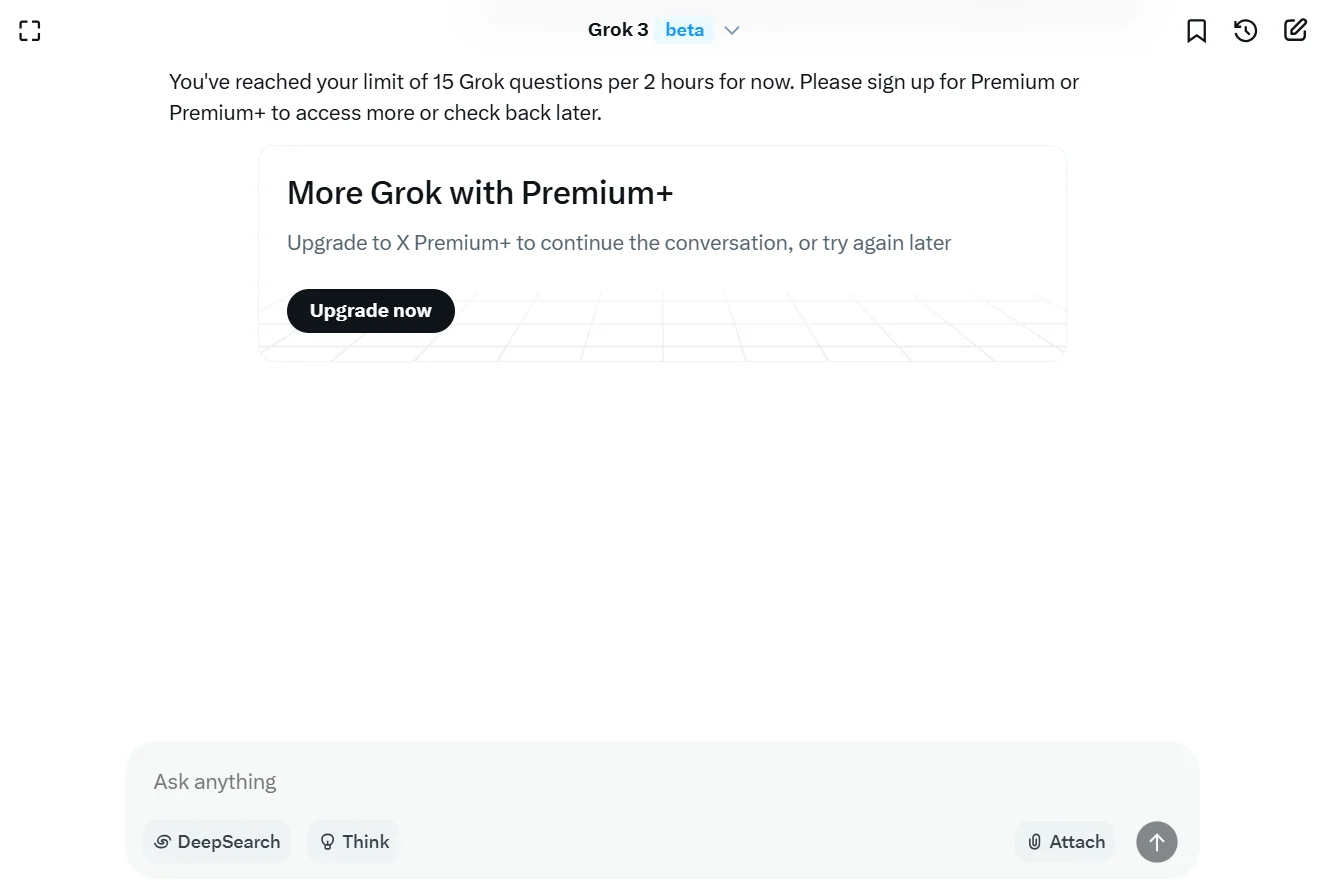Screen dimensions: 1330x889
Task: Toggle focus mode with the corner-brackets icon
Action: tap(30, 31)
